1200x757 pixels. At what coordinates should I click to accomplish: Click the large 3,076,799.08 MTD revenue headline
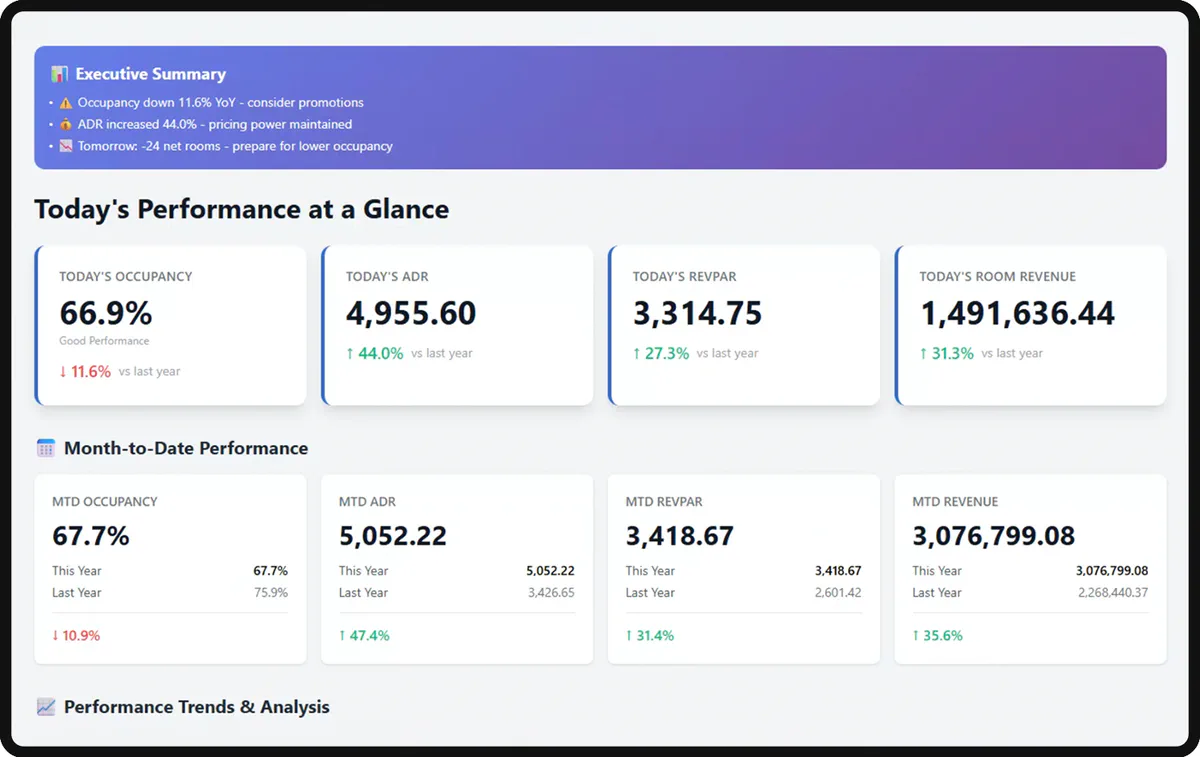click(994, 536)
